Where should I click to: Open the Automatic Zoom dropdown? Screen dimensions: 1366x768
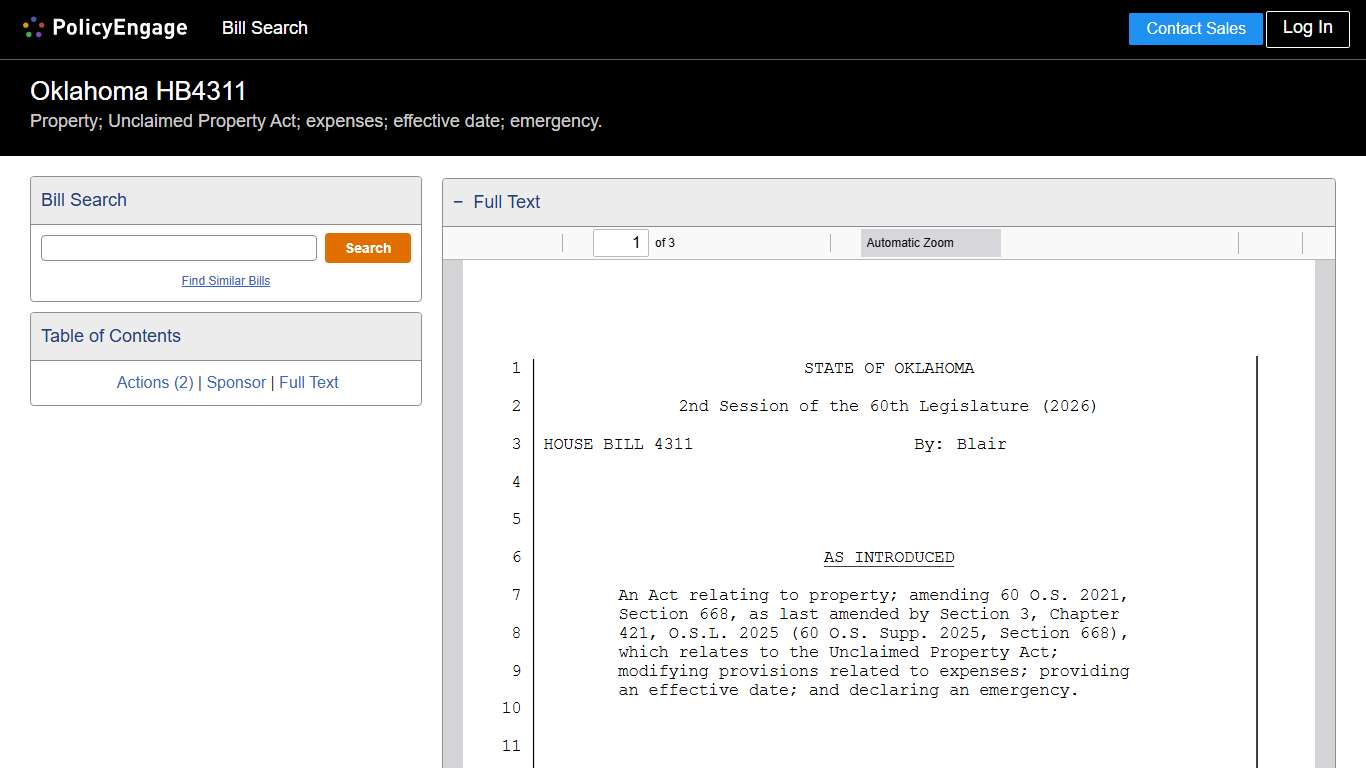(x=930, y=242)
